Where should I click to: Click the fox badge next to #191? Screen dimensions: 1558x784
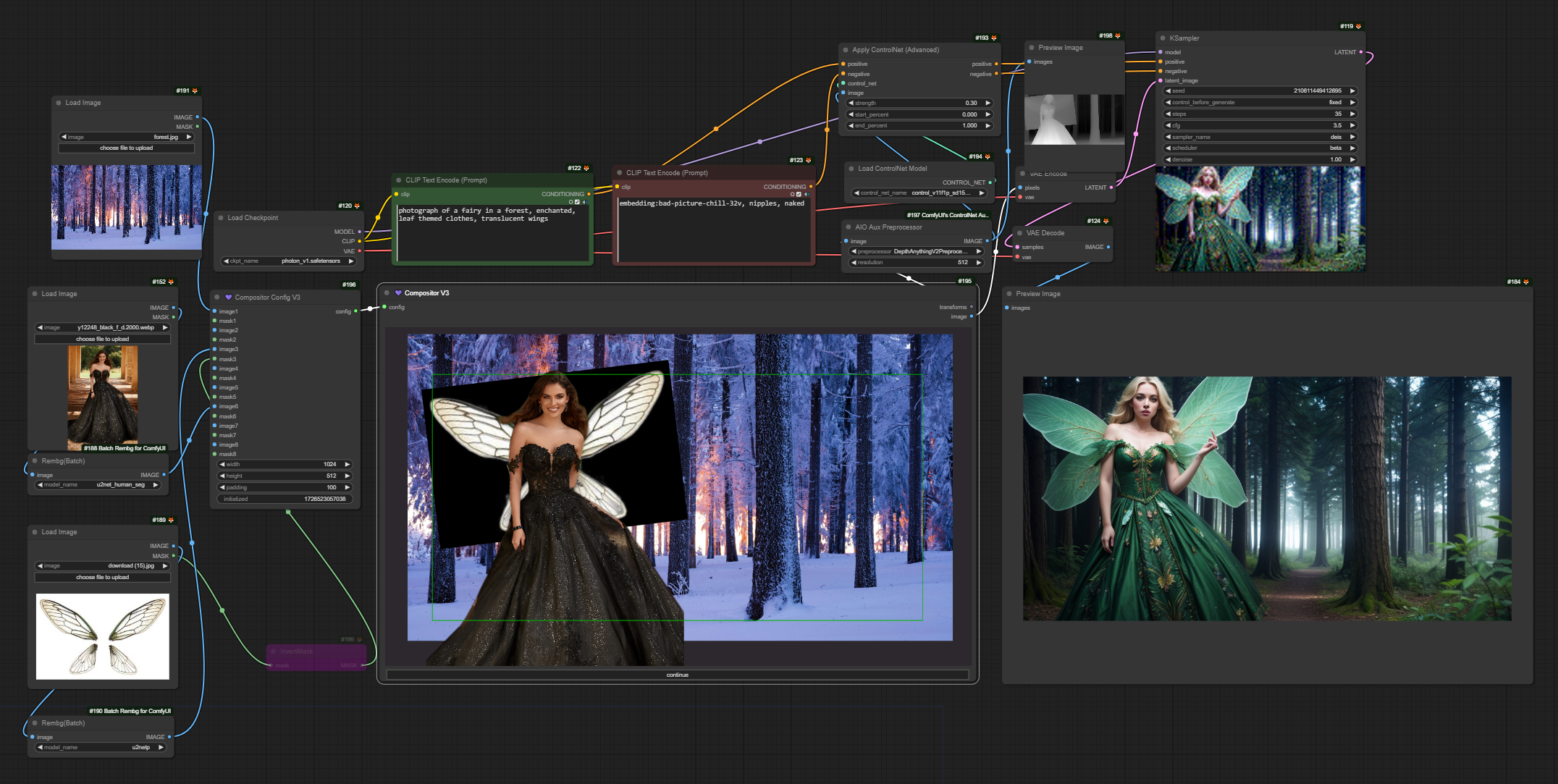[195, 90]
